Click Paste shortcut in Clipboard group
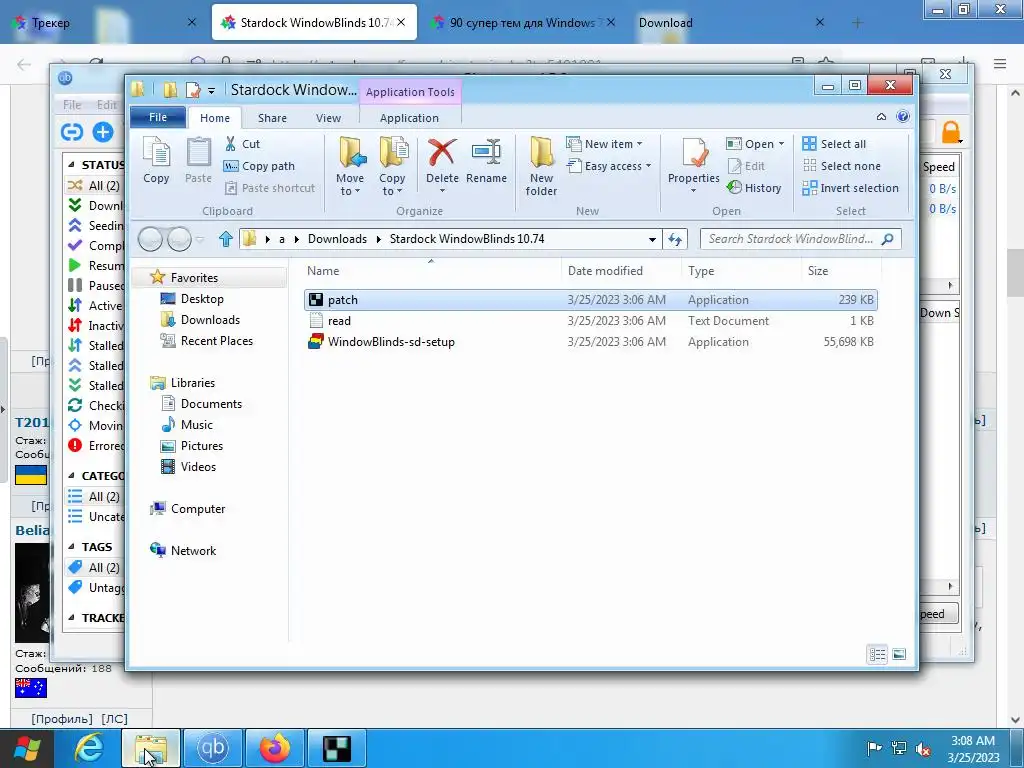Screen dimensions: 1024x768 click(x=270, y=188)
